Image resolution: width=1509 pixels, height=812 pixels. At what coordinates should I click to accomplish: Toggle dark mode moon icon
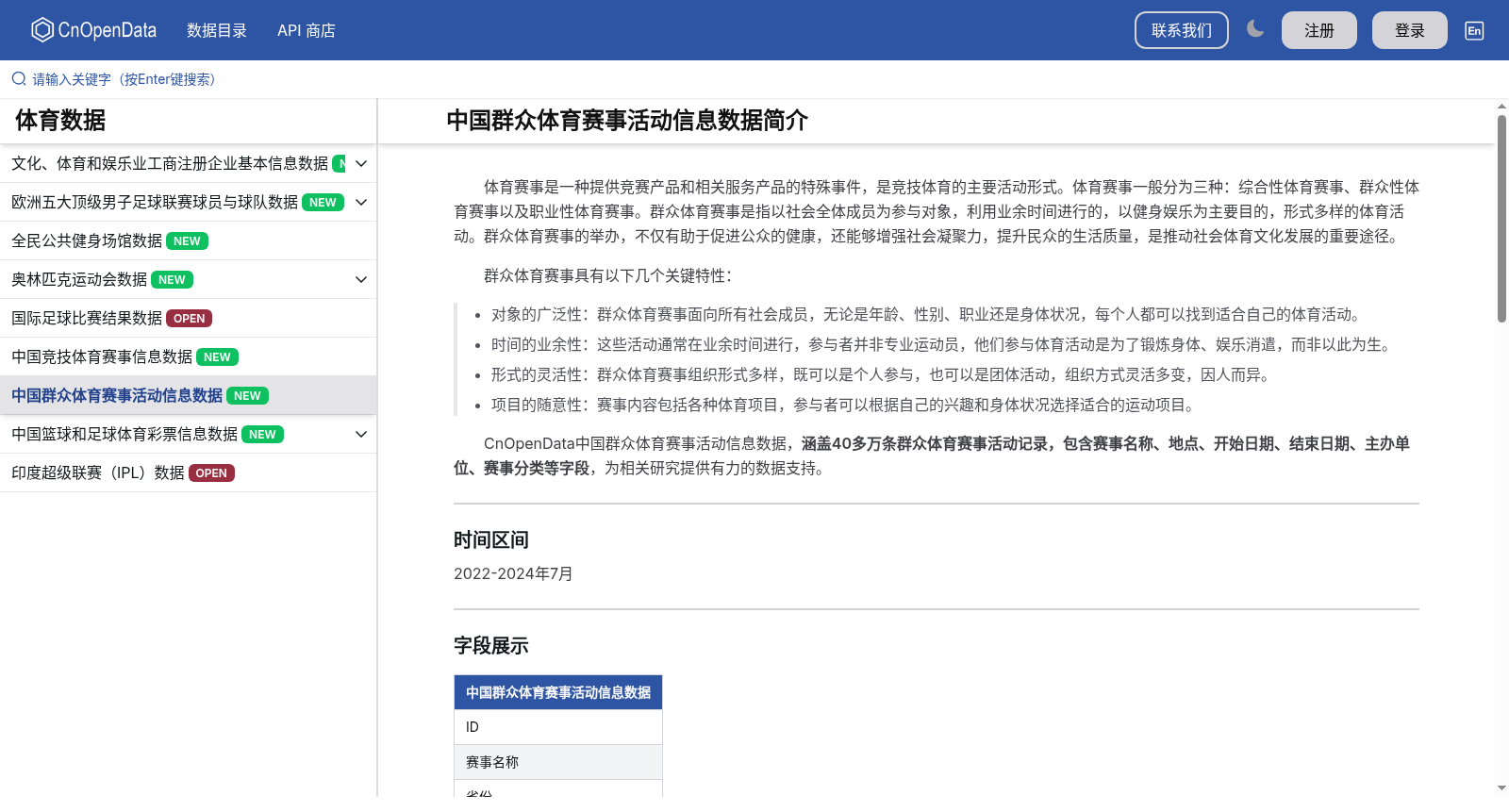pos(1255,29)
